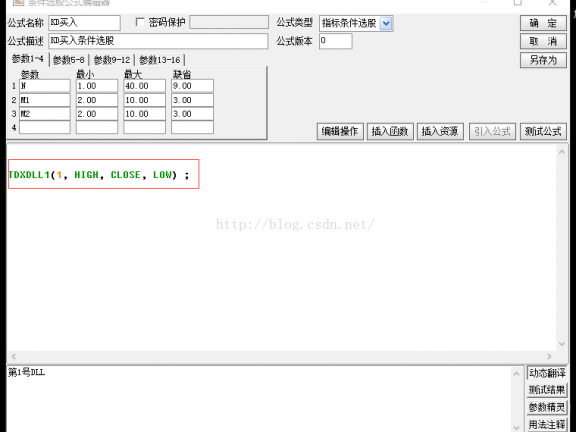576x432 pixels.
Task: Open the 参数精灵 side tab
Action: click(x=547, y=407)
